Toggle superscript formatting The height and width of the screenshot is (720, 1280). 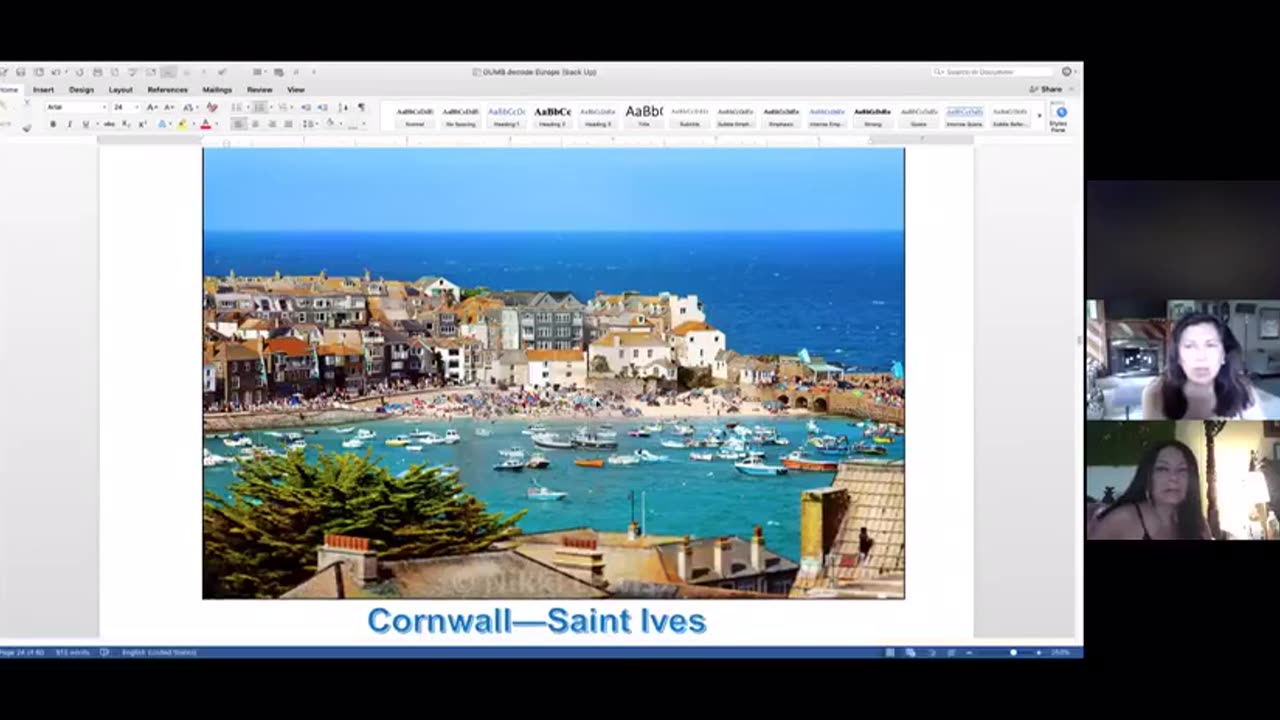click(x=143, y=124)
